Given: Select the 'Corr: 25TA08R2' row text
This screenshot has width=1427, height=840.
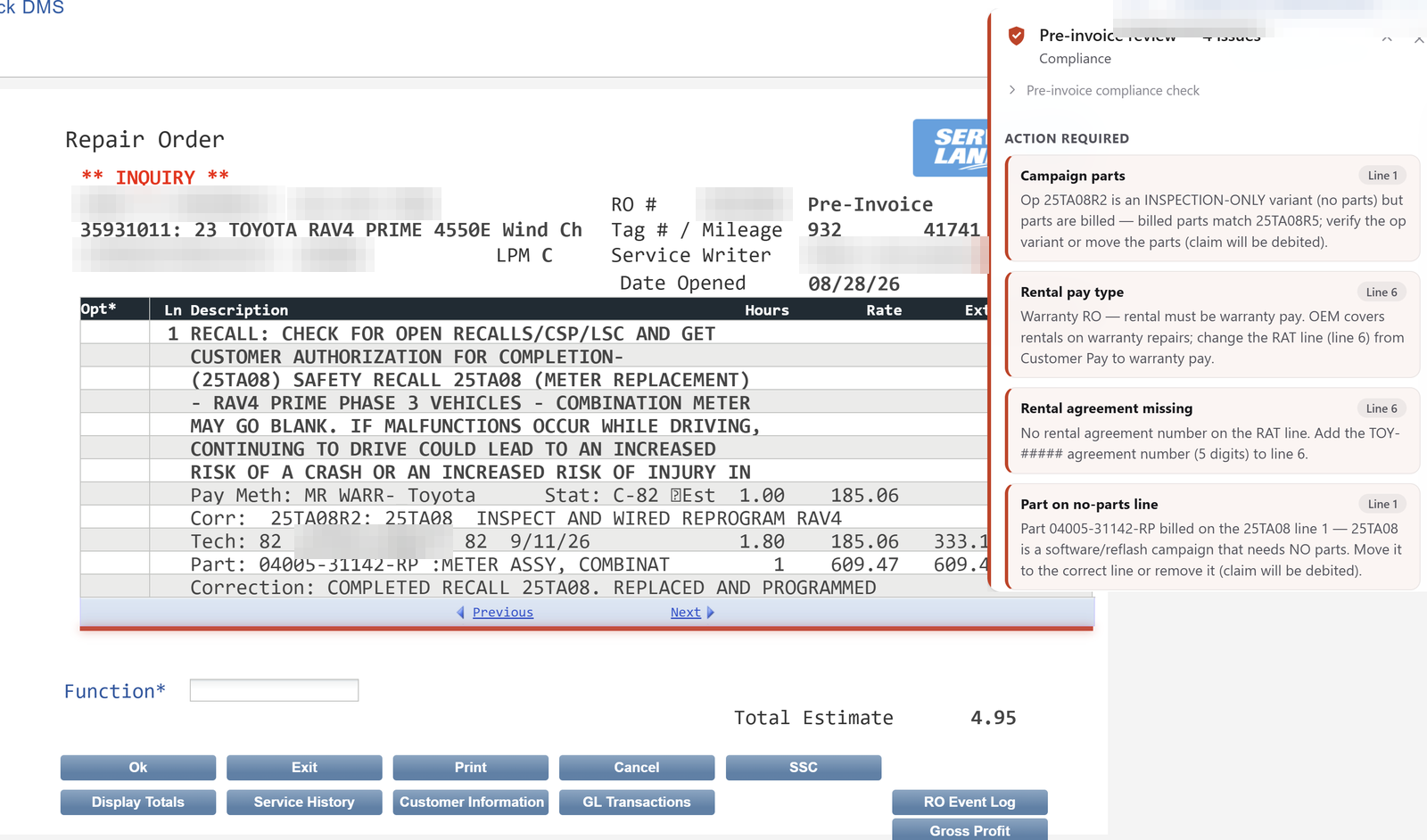Looking at the screenshot, I should click(516, 518).
